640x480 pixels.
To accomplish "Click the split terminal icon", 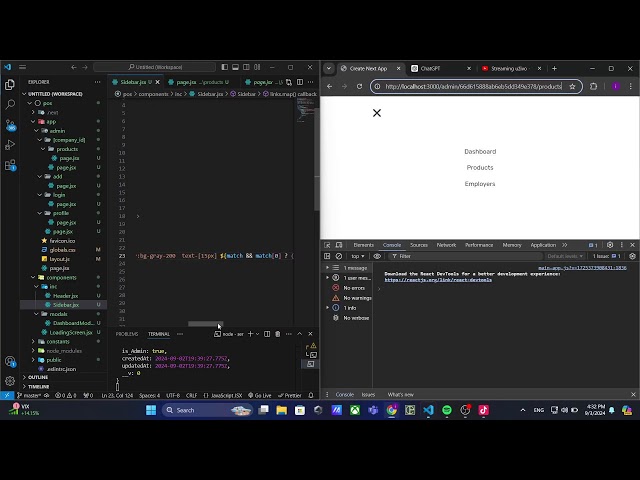I will tap(267, 334).
